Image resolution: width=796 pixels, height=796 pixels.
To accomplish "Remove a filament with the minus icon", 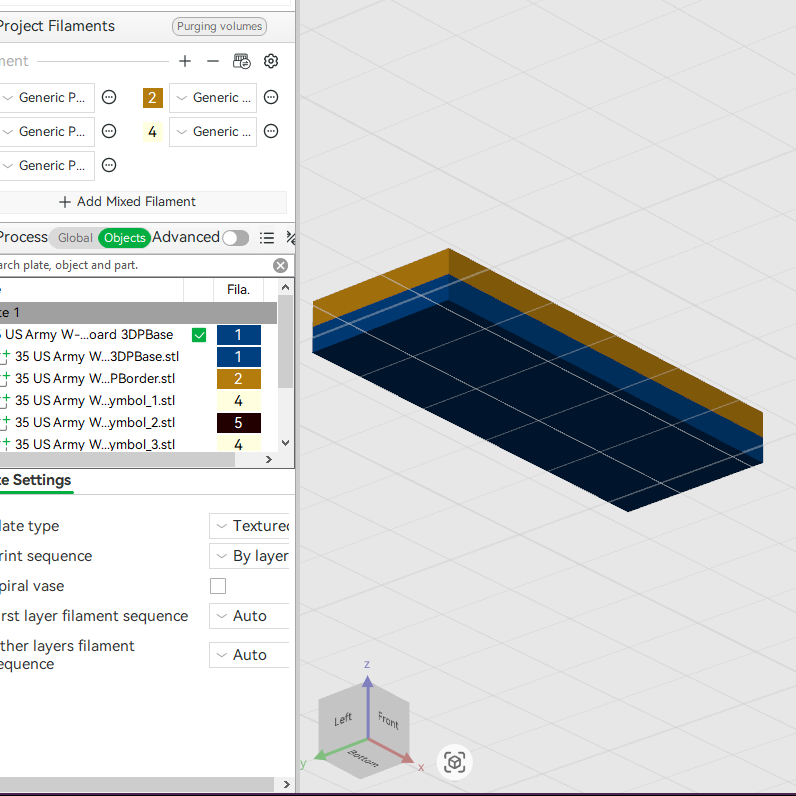I will point(213,61).
